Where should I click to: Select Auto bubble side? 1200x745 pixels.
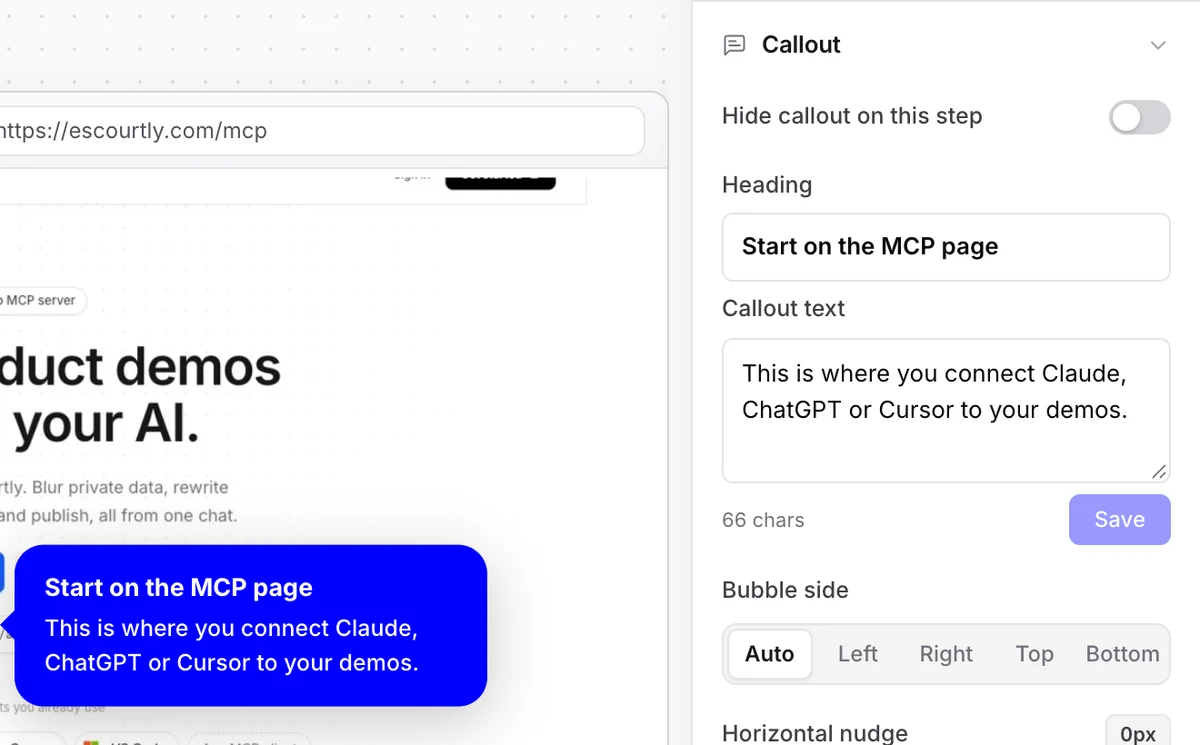(x=769, y=654)
